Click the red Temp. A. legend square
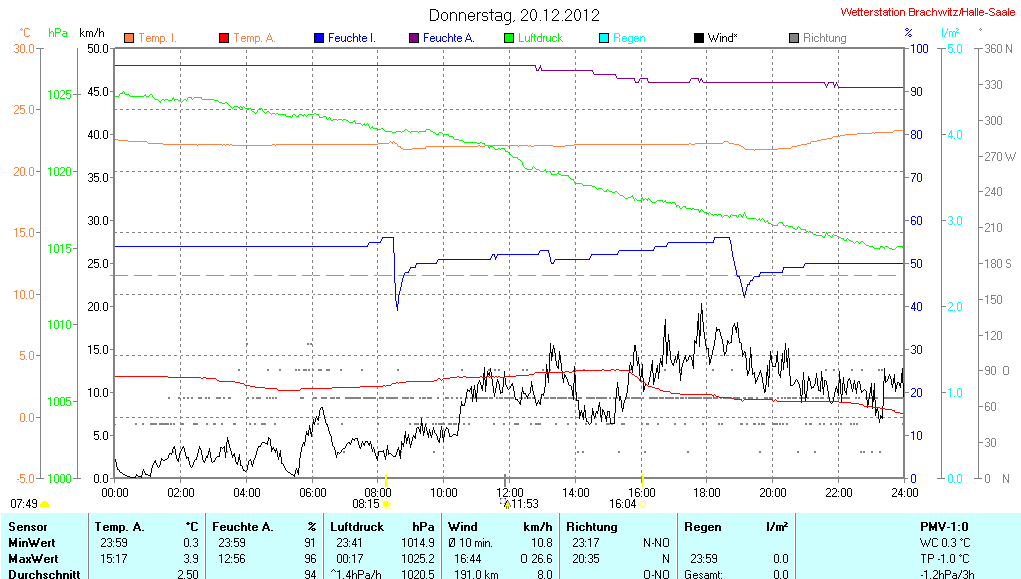Image resolution: width=1021 pixels, height=579 pixels. coord(223,38)
